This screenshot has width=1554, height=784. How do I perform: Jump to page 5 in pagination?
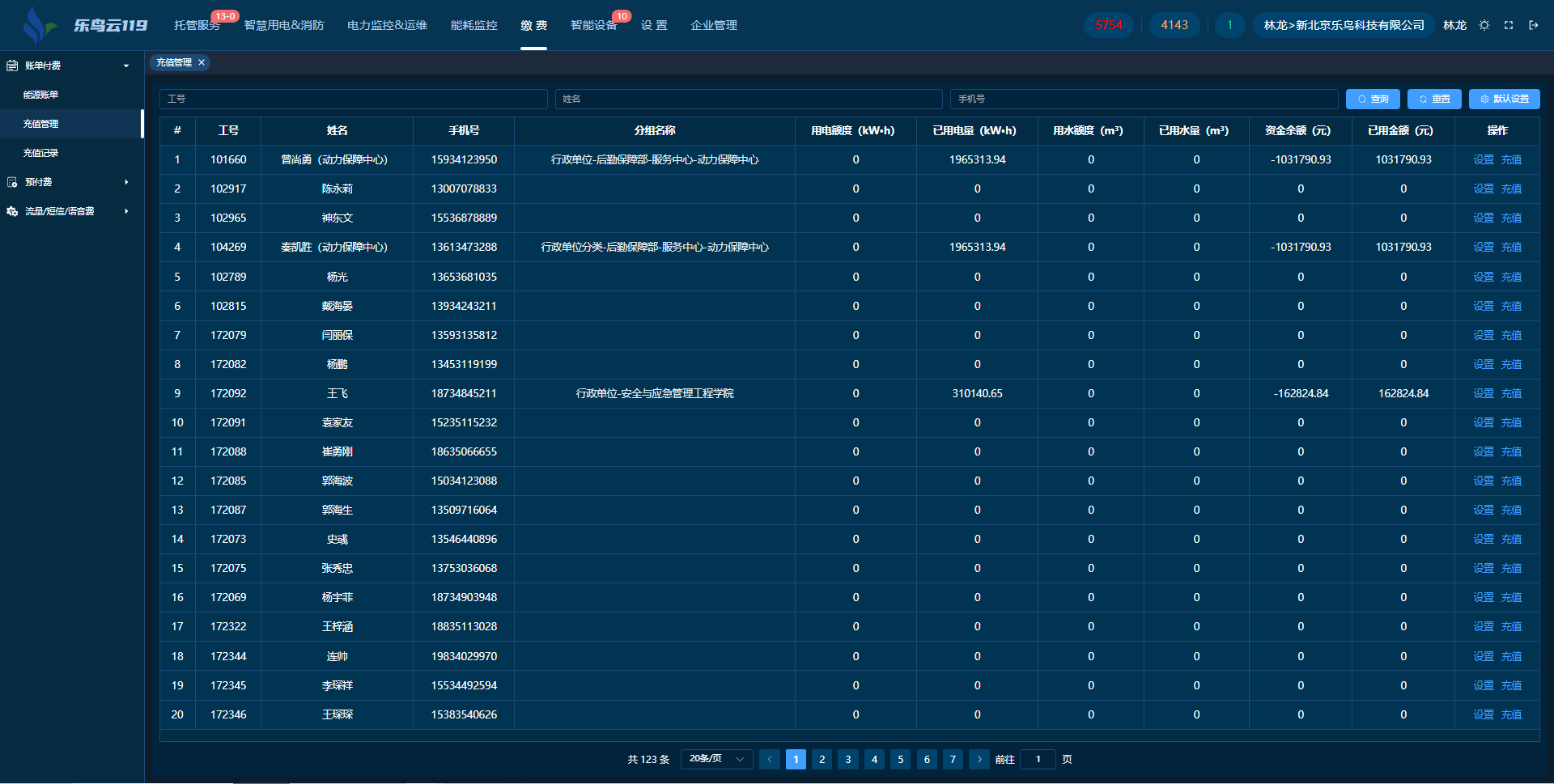[x=900, y=759]
